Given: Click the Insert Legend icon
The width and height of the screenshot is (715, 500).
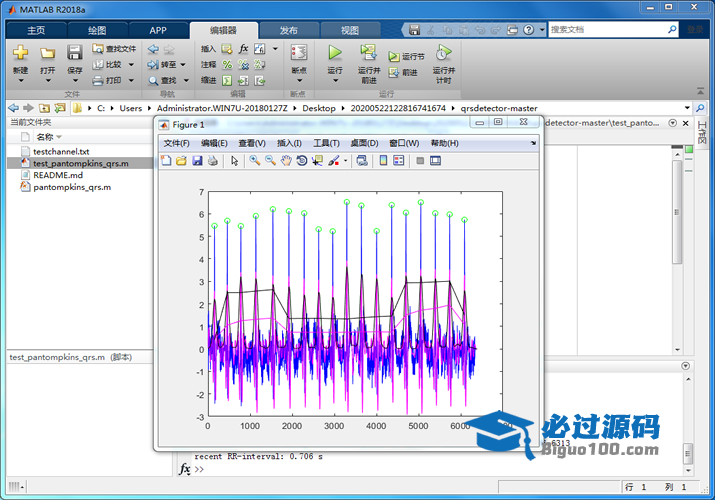Looking at the screenshot, I should [x=399, y=160].
